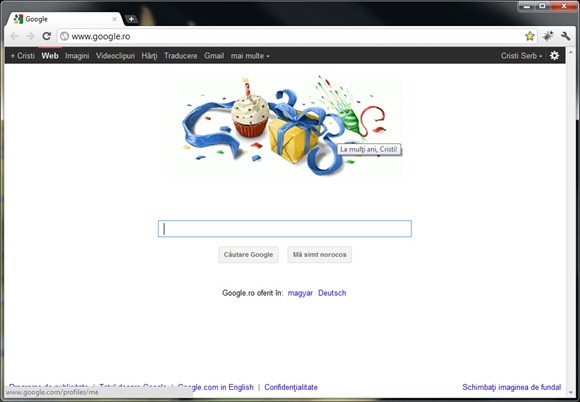Open Gmail from the top bar
This screenshot has height=402, width=580.
click(x=214, y=56)
